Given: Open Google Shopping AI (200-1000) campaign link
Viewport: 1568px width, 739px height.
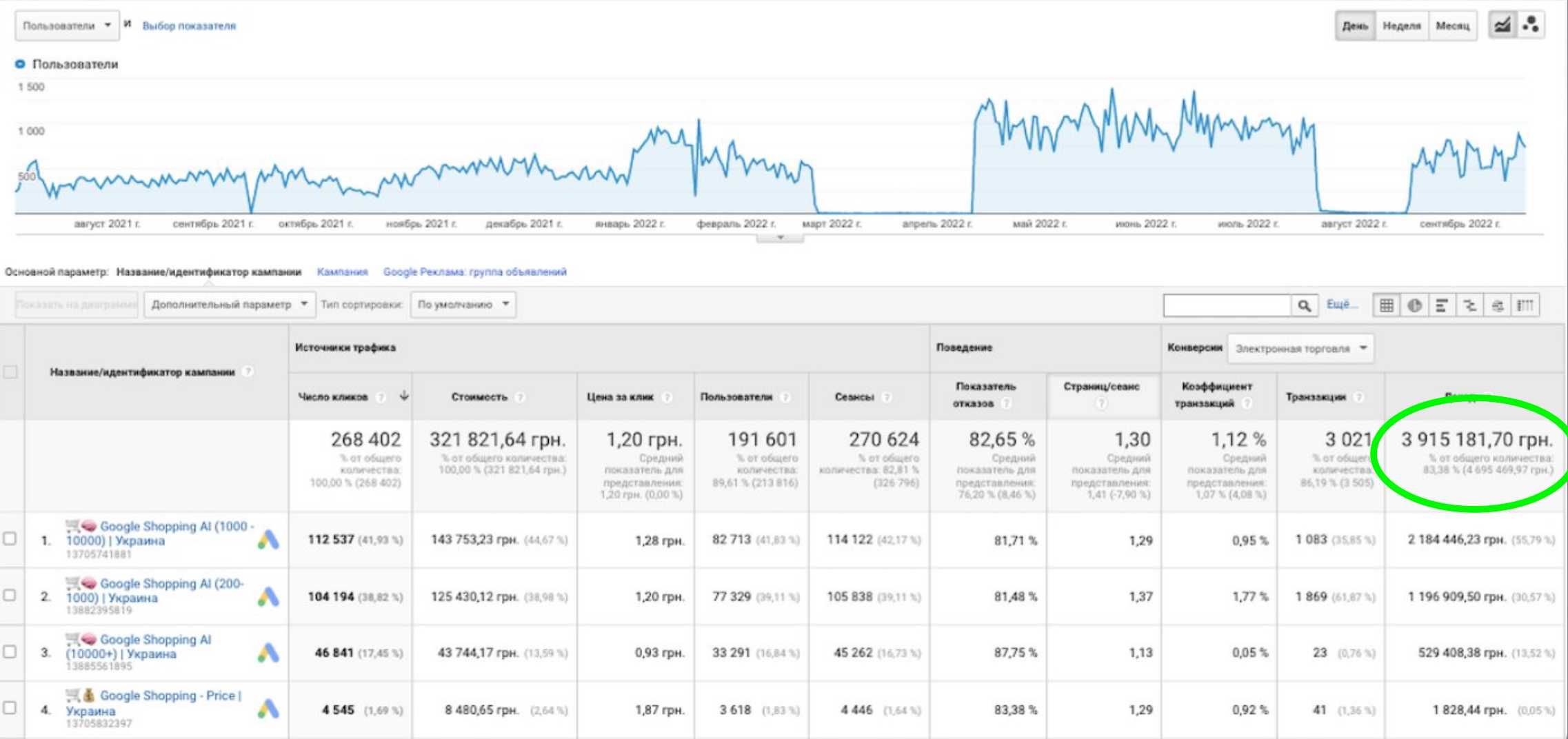Looking at the screenshot, I should [x=154, y=590].
